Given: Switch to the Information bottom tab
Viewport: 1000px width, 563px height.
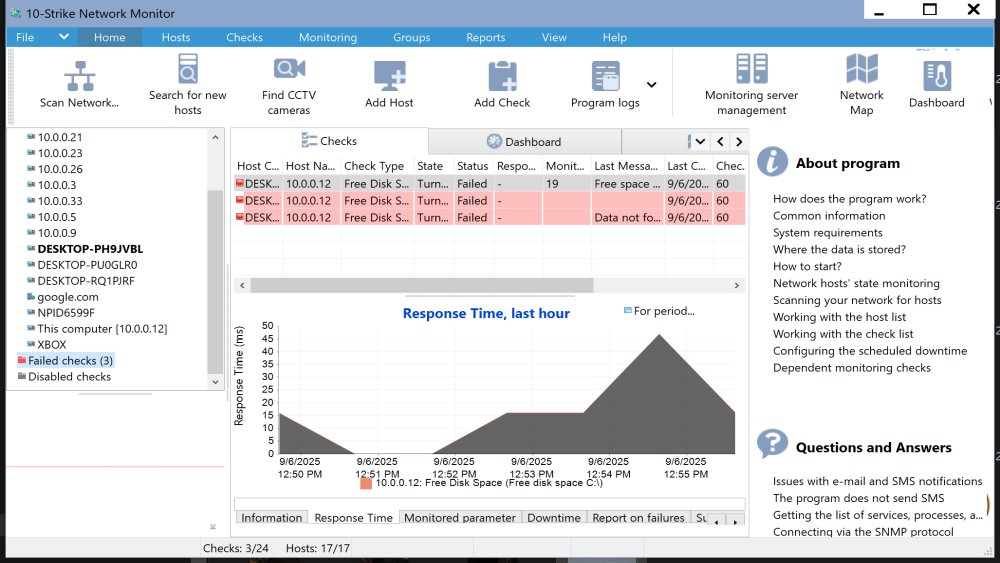Looking at the screenshot, I should pos(272,518).
